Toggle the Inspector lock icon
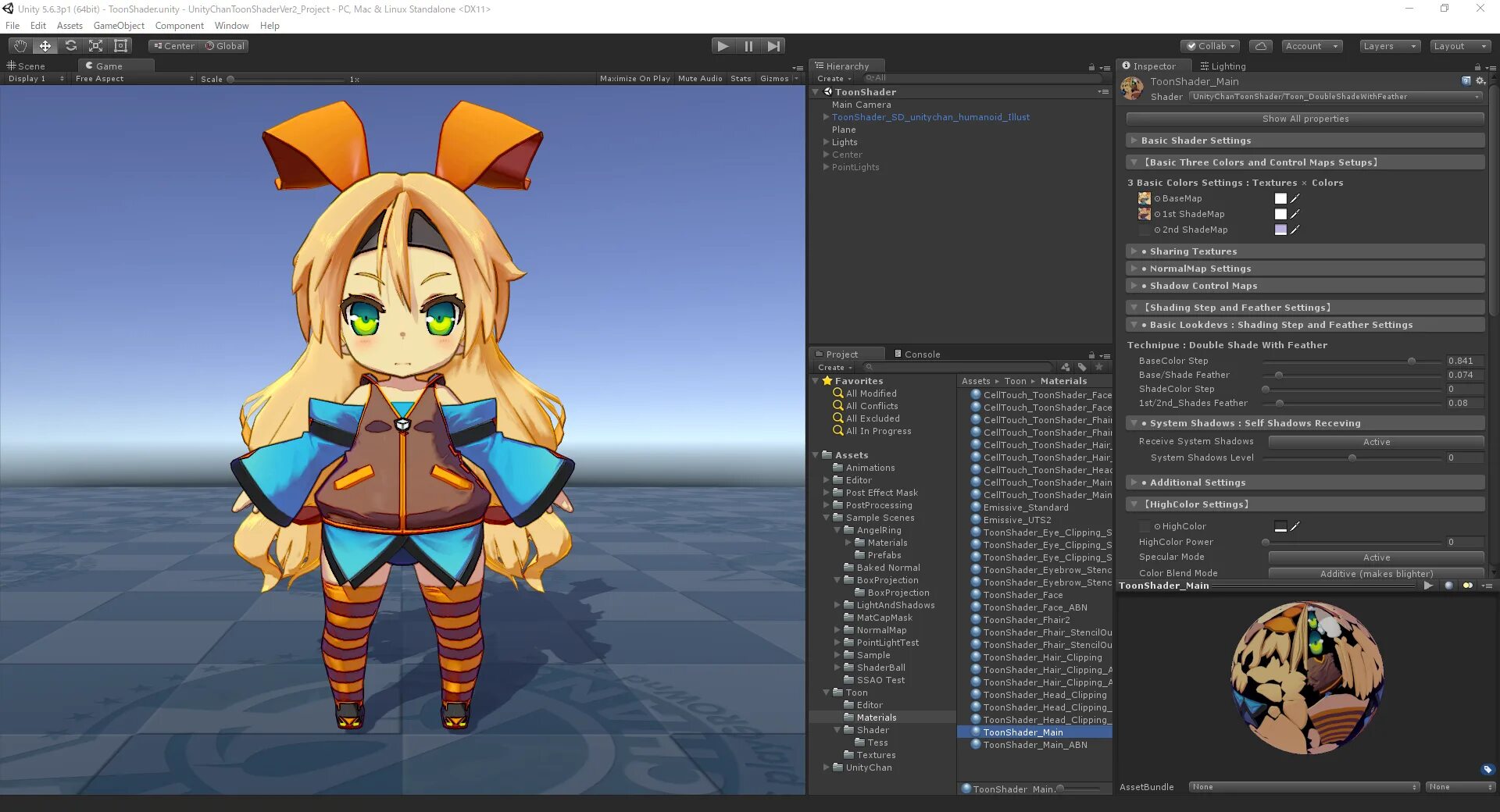1500x812 pixels. click(x=1477, y=67)
